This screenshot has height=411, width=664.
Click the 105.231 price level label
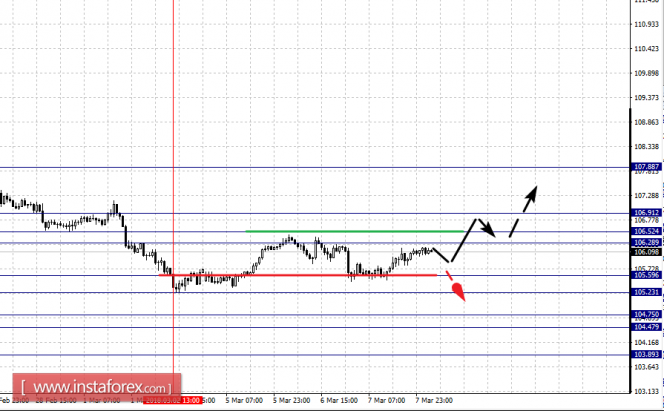click(645, 292)
